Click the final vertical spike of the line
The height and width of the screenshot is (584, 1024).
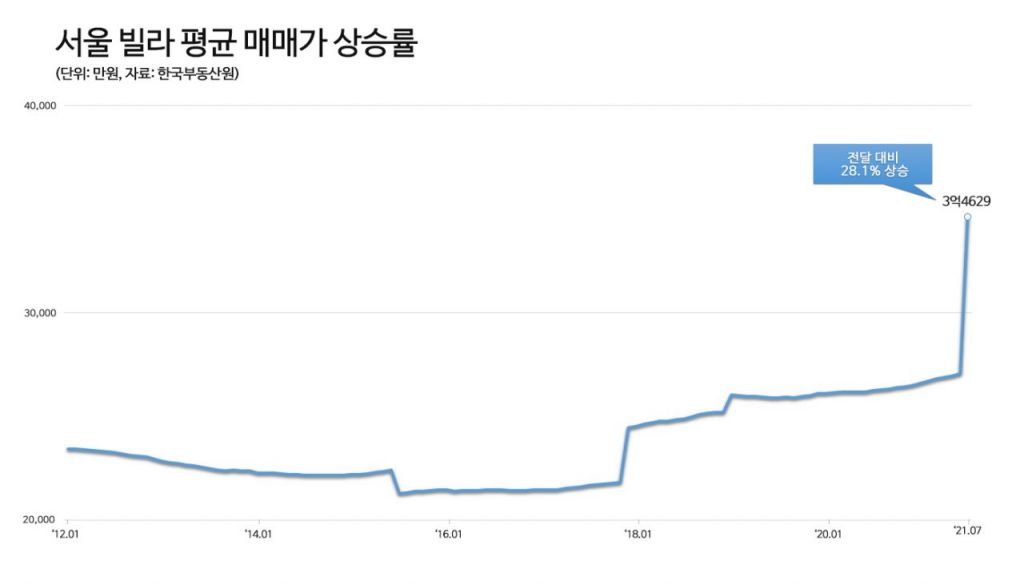point(964,300)
